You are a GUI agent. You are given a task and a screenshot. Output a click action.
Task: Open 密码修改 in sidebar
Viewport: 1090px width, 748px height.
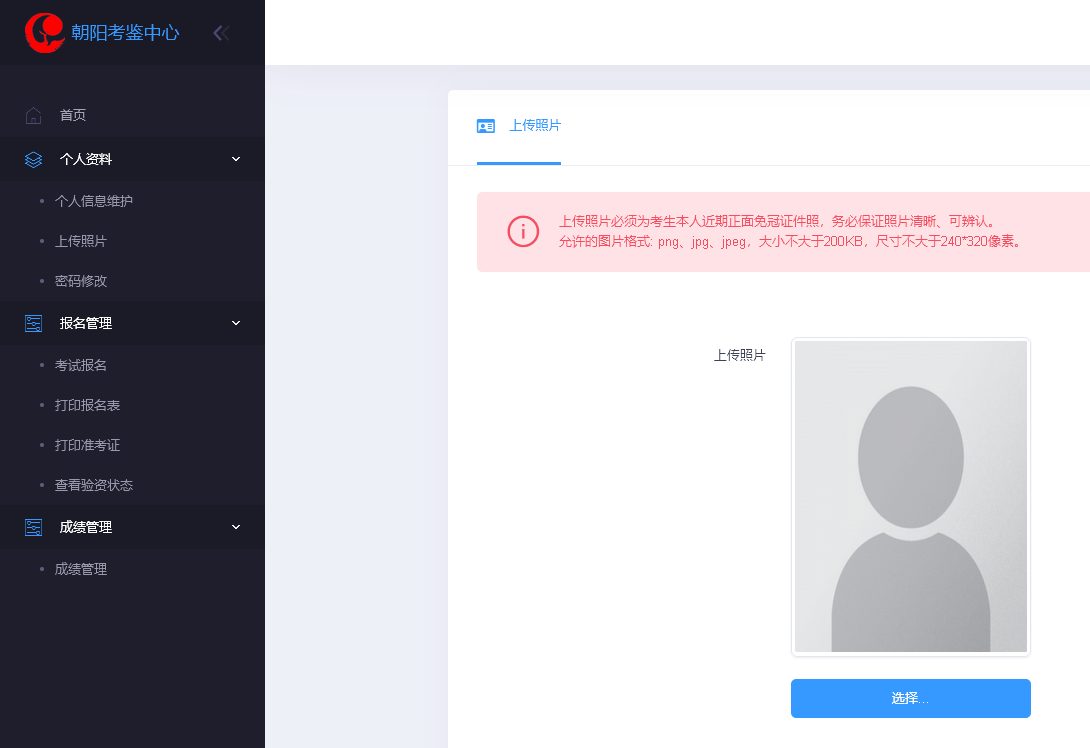[81, 281]
